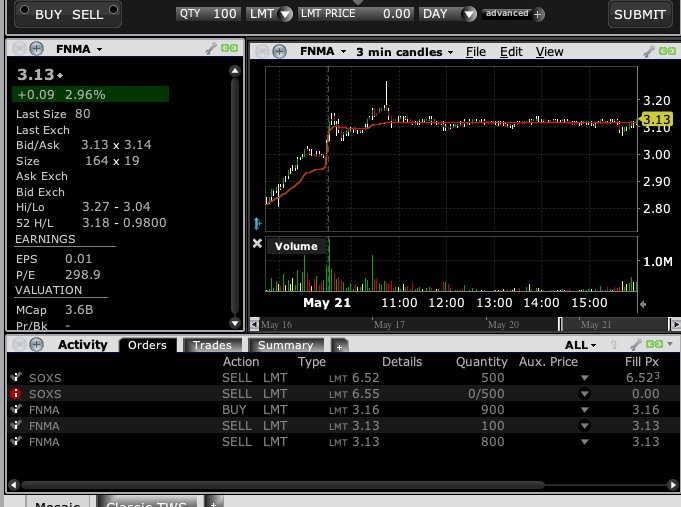The width and height of the screenshot is (681, 507).
Task: Click status icon of FNMA BUY order
Action: [x=16, y=409]
